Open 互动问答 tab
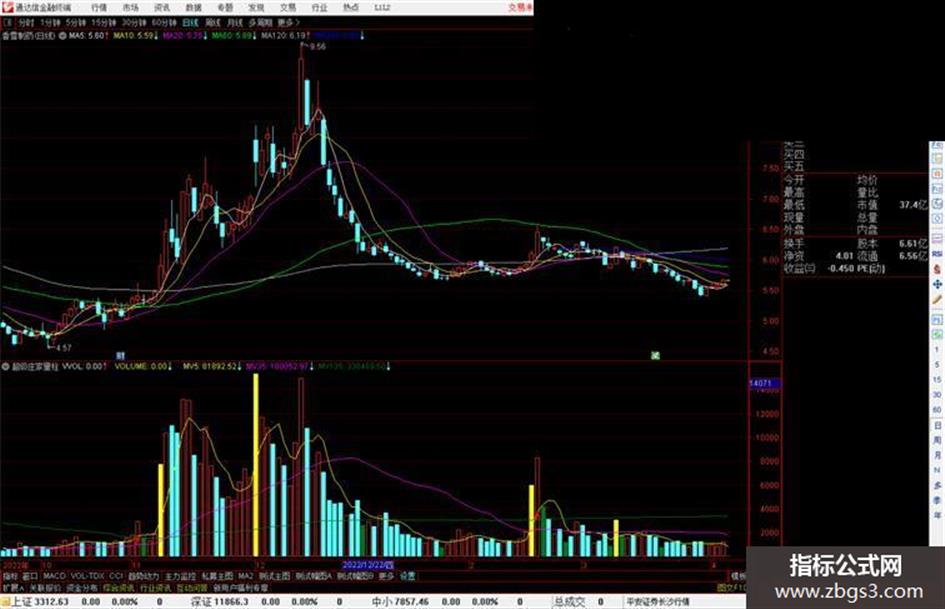The image size is (945, 609). coord(192,587)
